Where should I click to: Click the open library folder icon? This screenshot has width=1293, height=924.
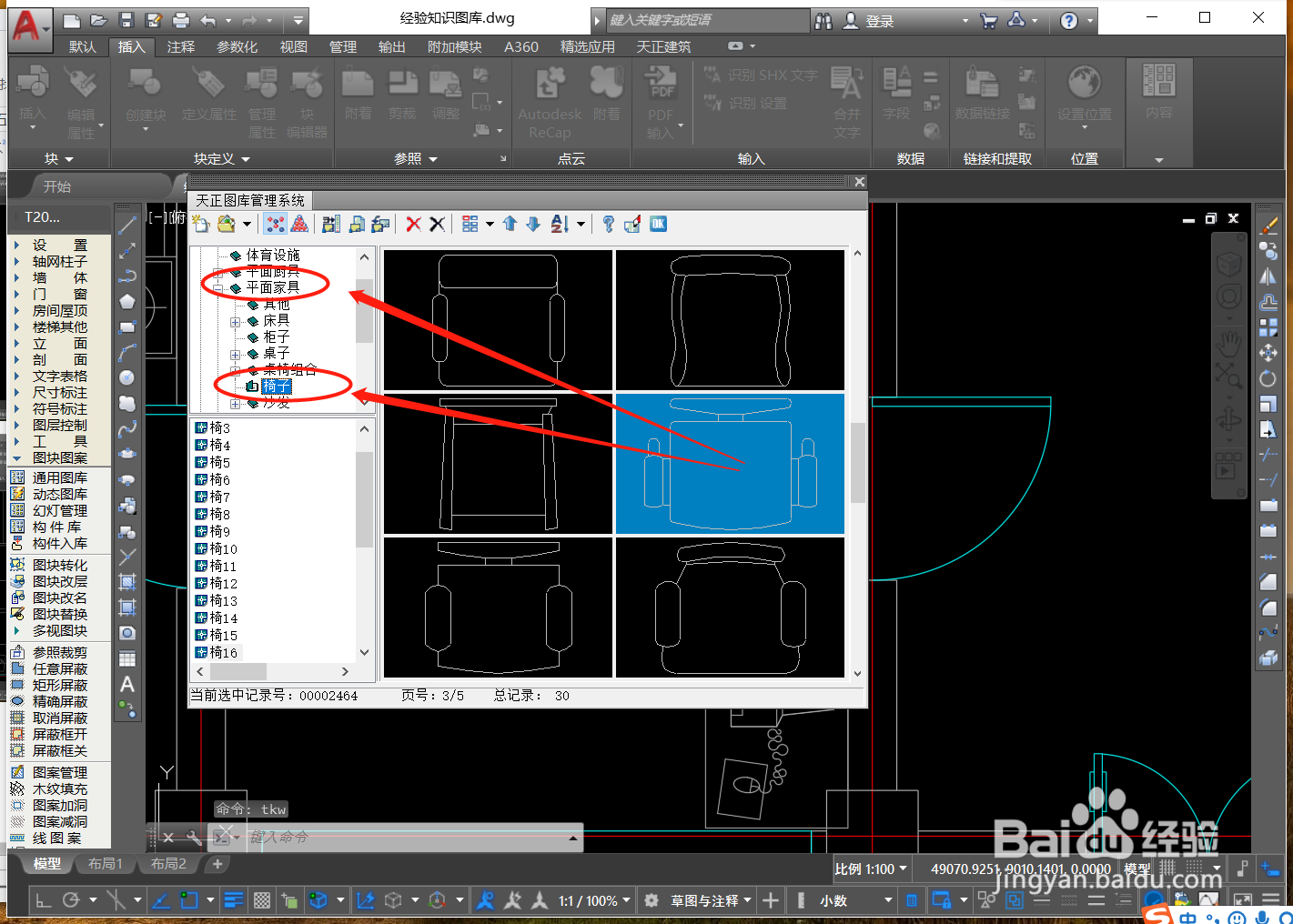click(226, 224)
